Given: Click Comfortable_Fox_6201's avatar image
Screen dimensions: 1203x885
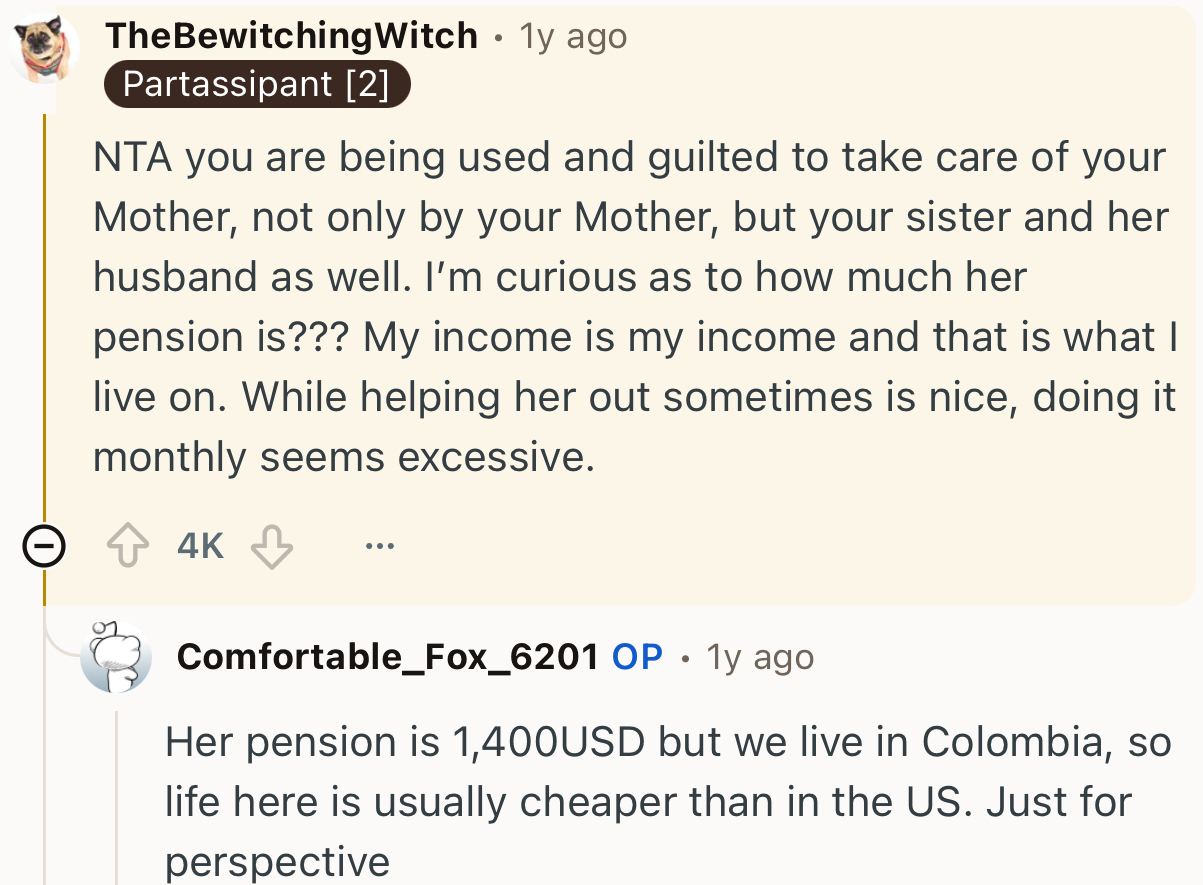Looking at the screenshot, I should pos(117,657).
